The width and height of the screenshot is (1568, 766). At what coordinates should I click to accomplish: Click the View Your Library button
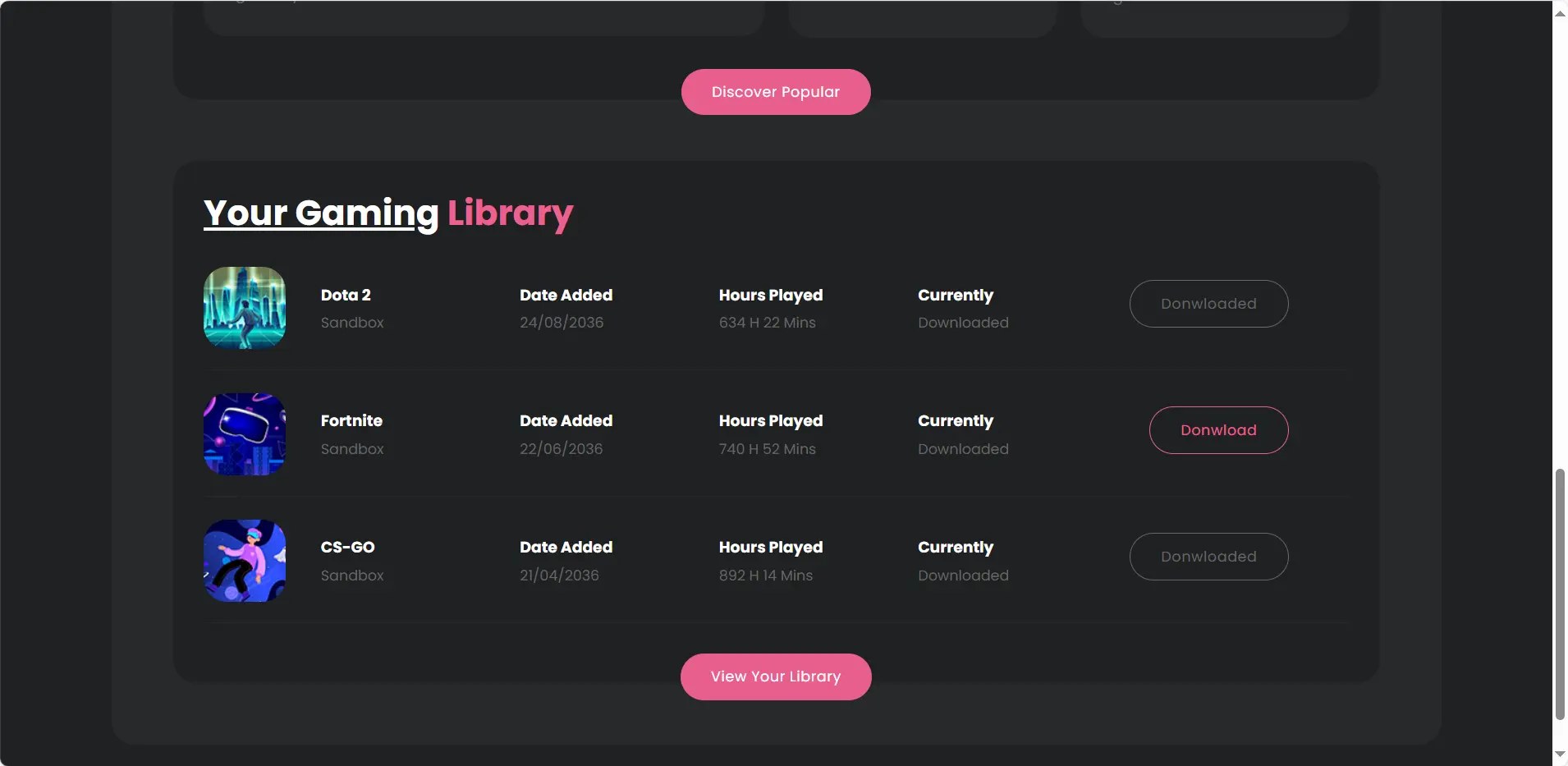[776, 677]
